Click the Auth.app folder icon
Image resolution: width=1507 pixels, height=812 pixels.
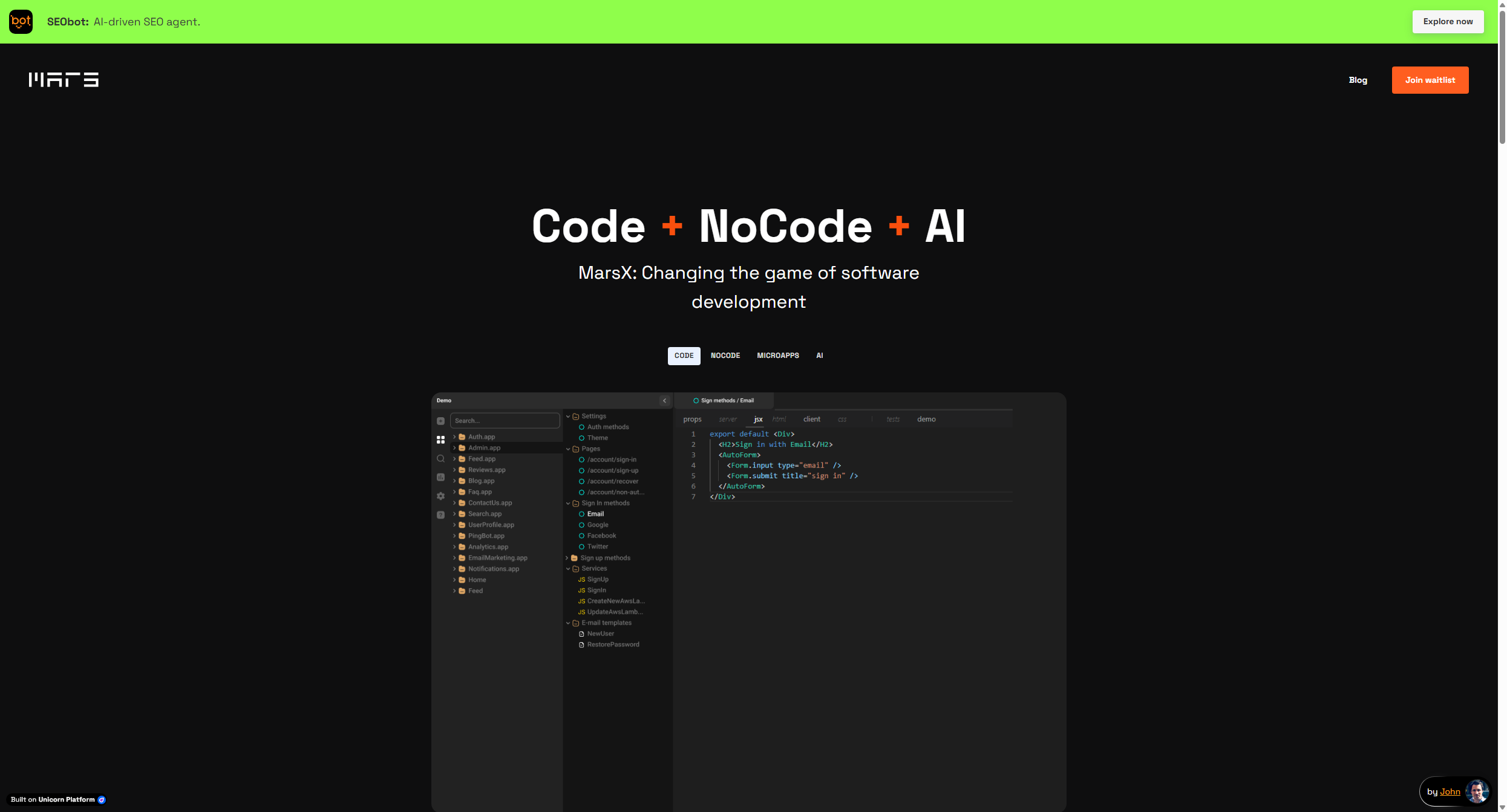pos(462,437)
